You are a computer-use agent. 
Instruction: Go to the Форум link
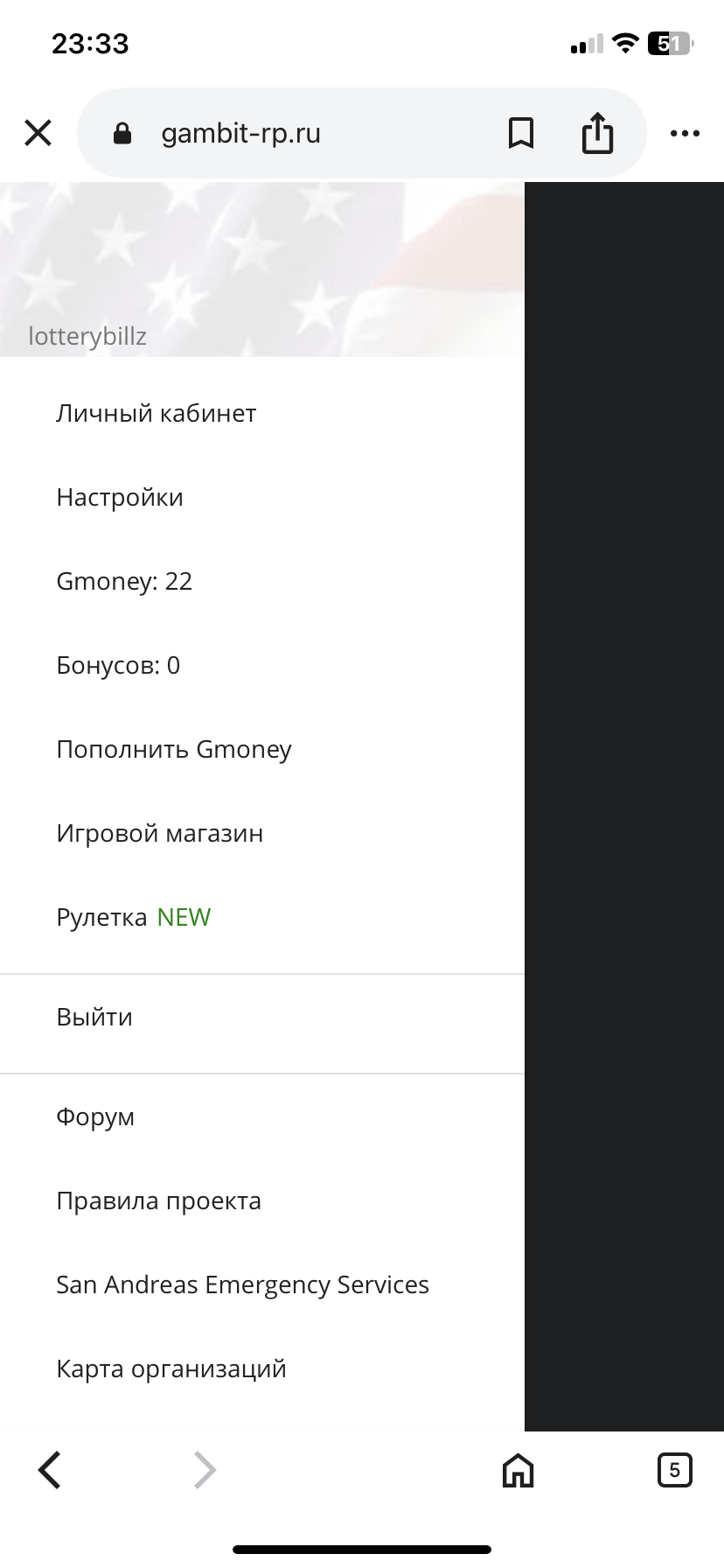[x=95, y=1116]
